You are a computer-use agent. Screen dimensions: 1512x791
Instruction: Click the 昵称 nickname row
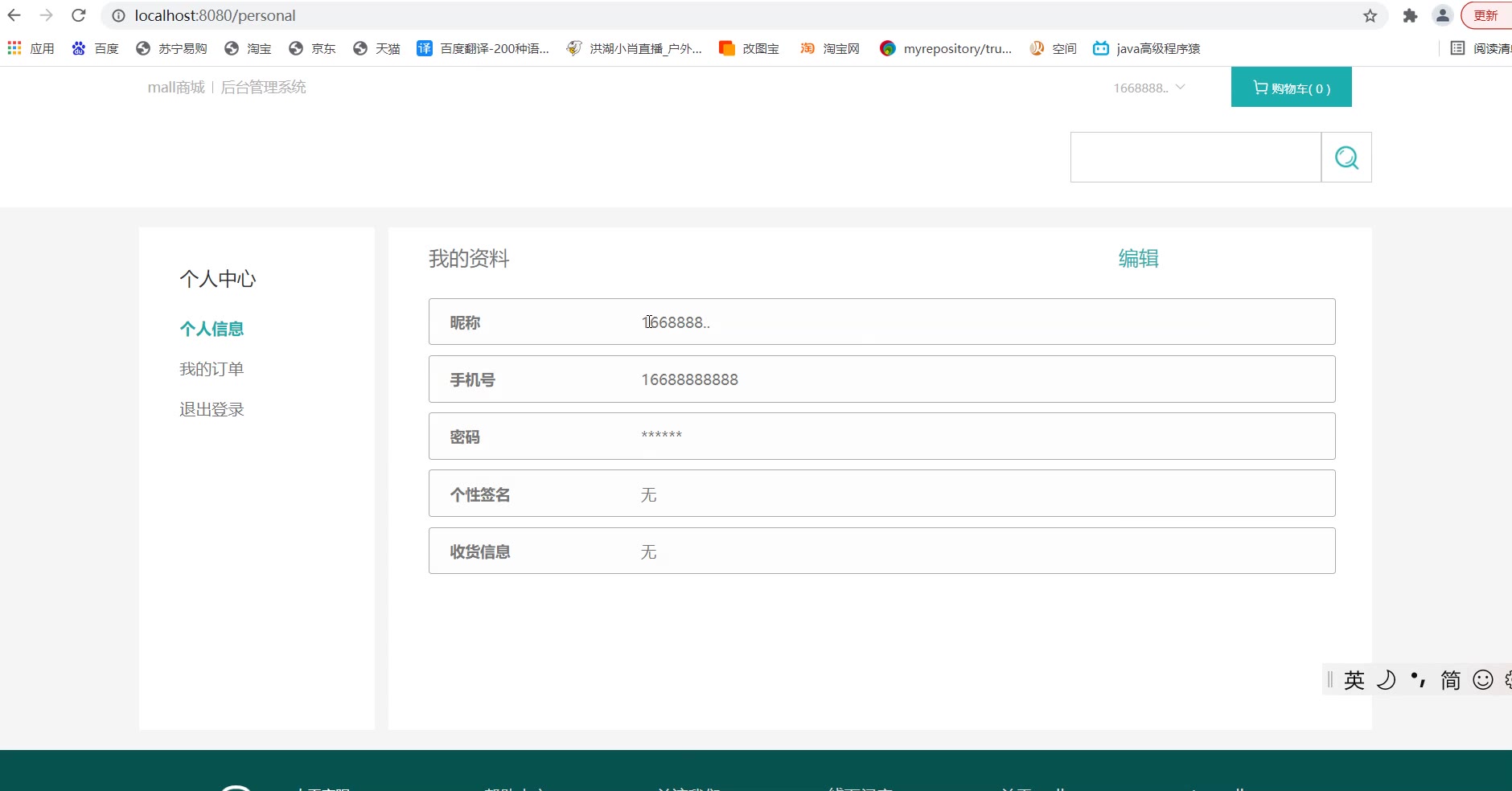point(882,322)
